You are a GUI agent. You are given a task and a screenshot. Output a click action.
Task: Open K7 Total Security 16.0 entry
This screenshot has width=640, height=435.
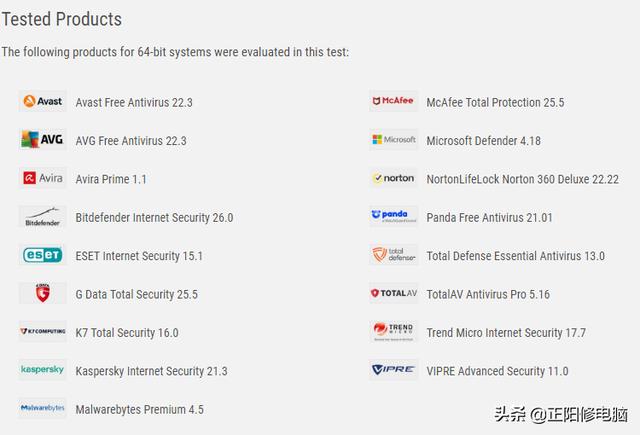tap(127, 333)
